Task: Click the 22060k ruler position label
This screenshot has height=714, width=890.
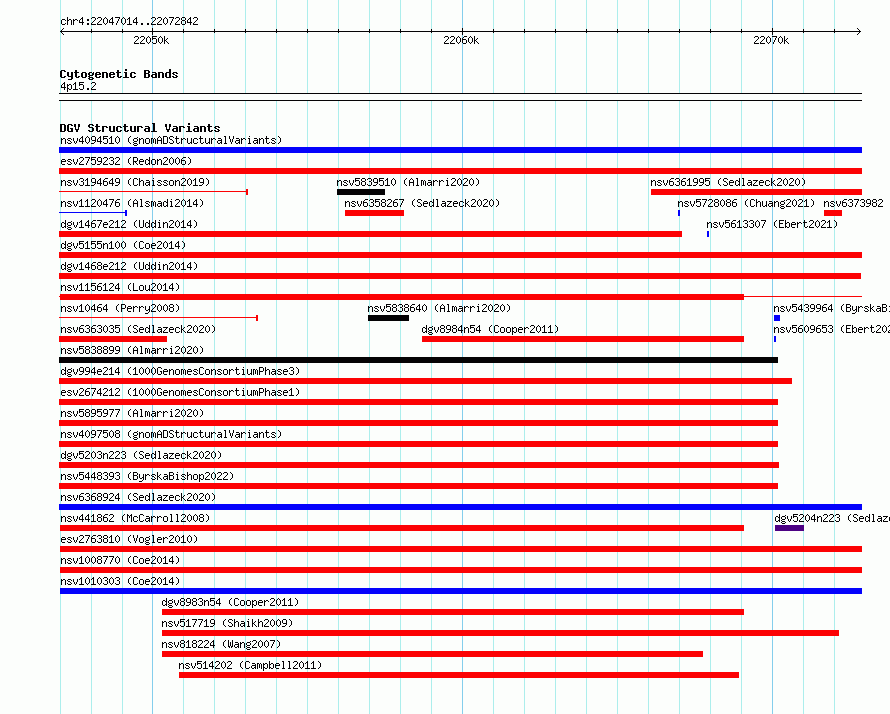Action: point(461,40)
